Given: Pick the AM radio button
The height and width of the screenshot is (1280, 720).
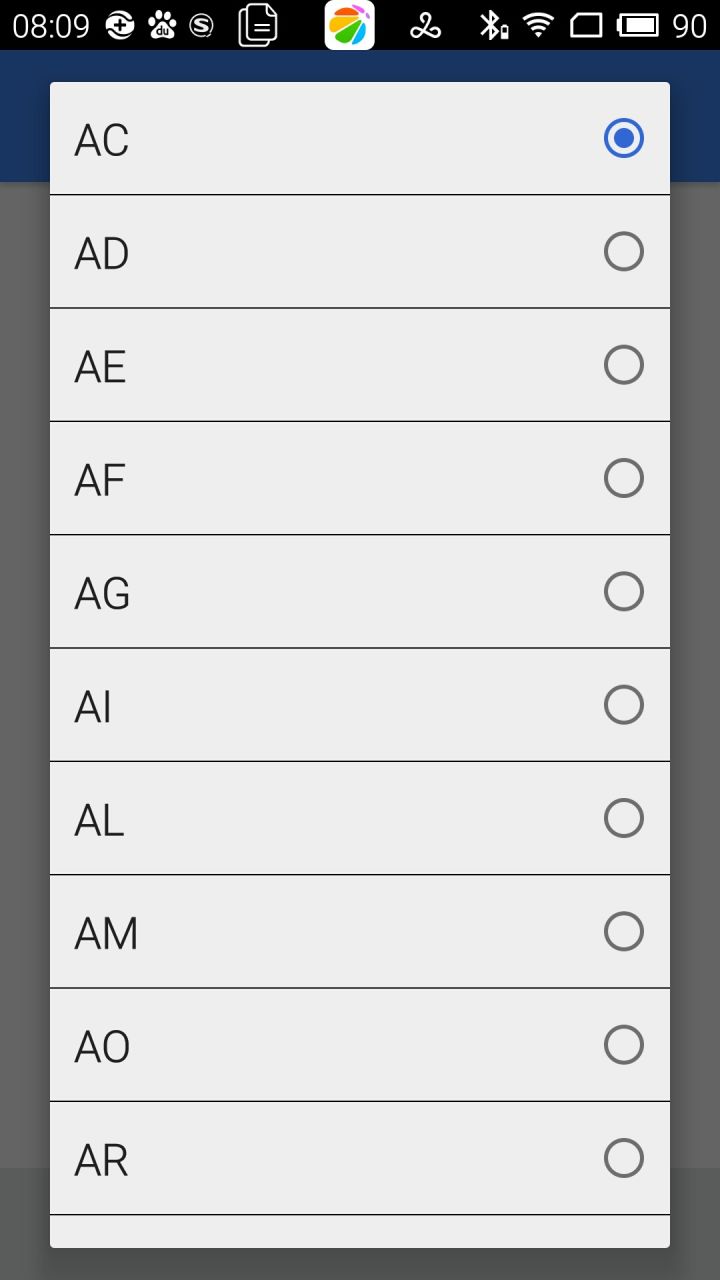Looking at the screenshot, I should coord(624,931).
